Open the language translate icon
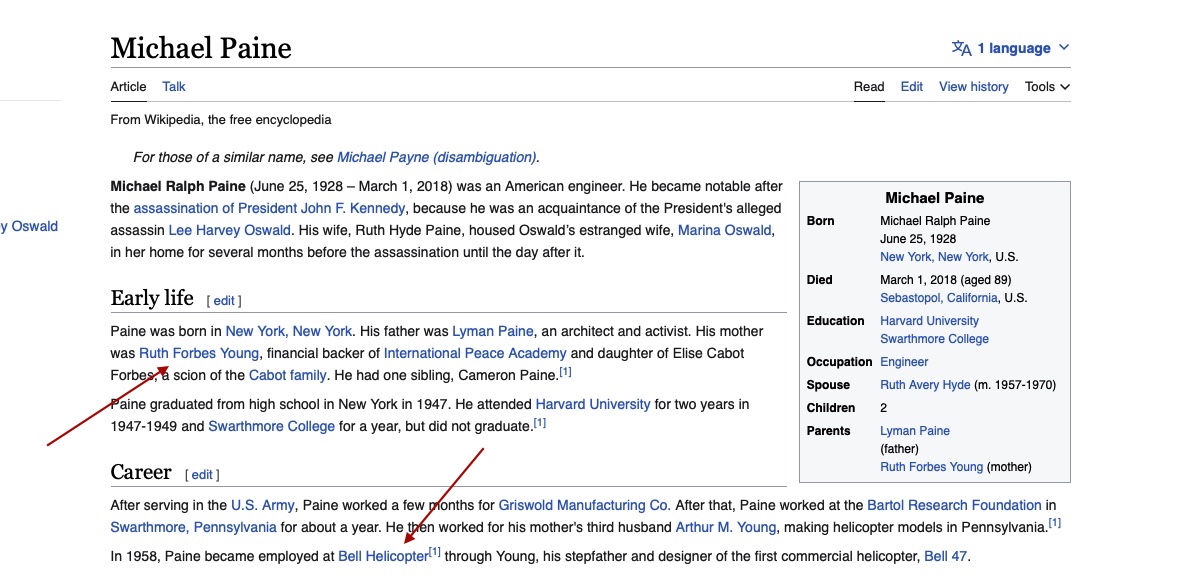 coord(961,48)
